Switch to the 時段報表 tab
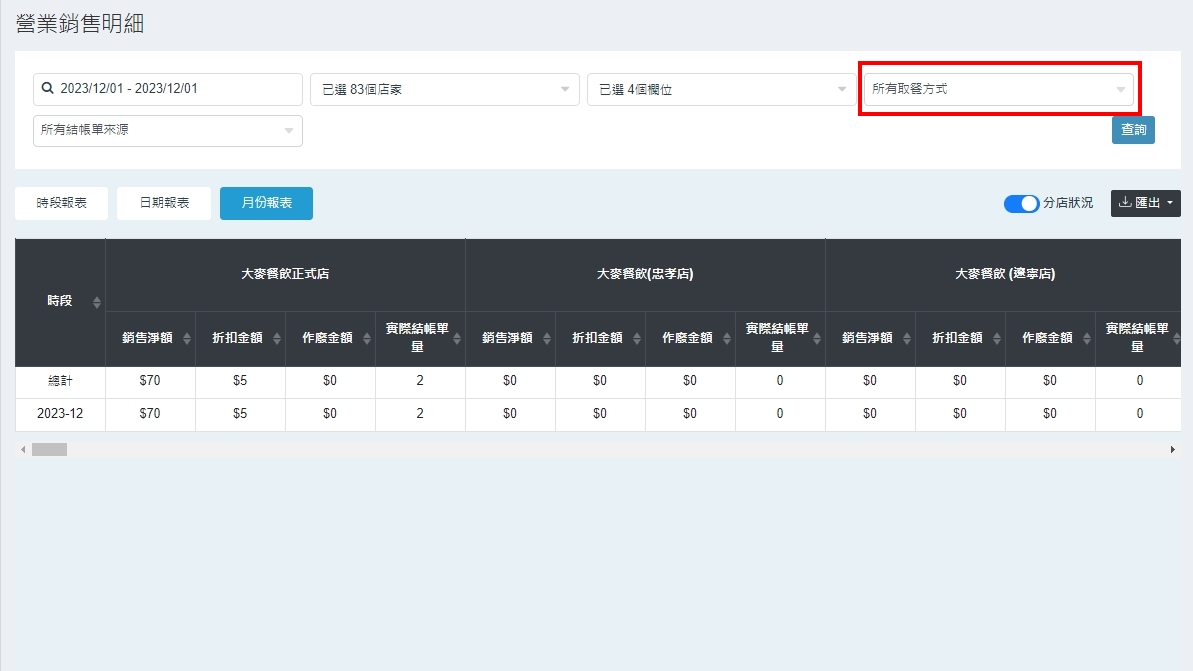The width and height of the screenshot is (1193, 671). [x=61, y=203]
